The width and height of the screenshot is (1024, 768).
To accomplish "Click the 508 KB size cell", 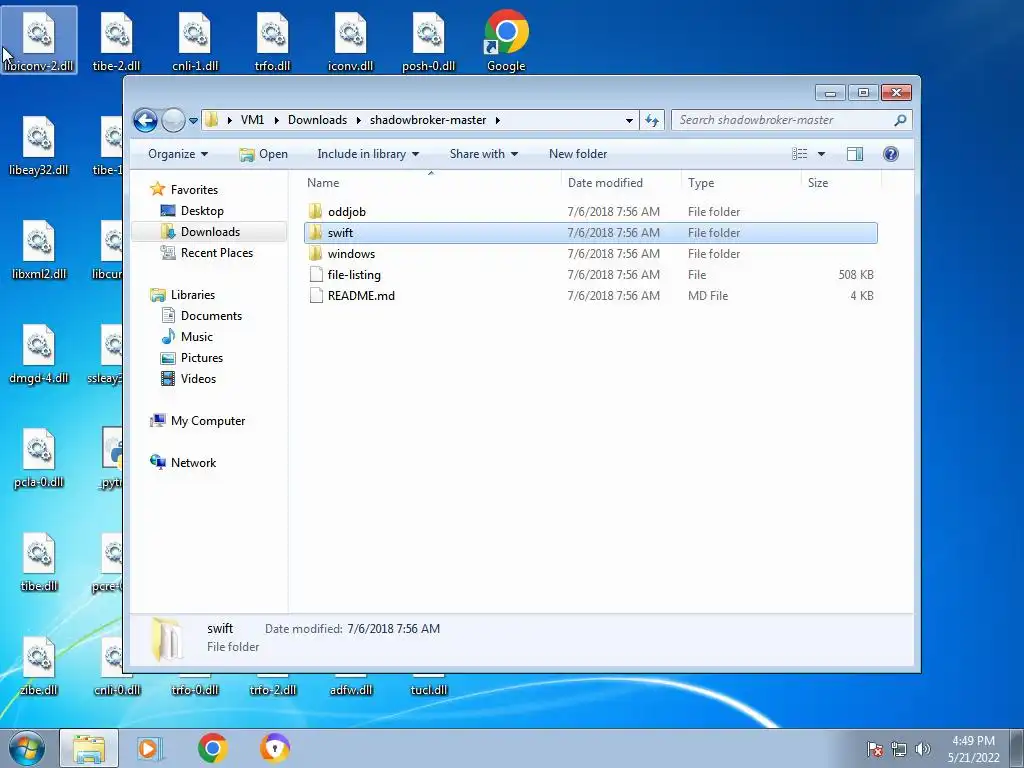I will pos(856,274).
